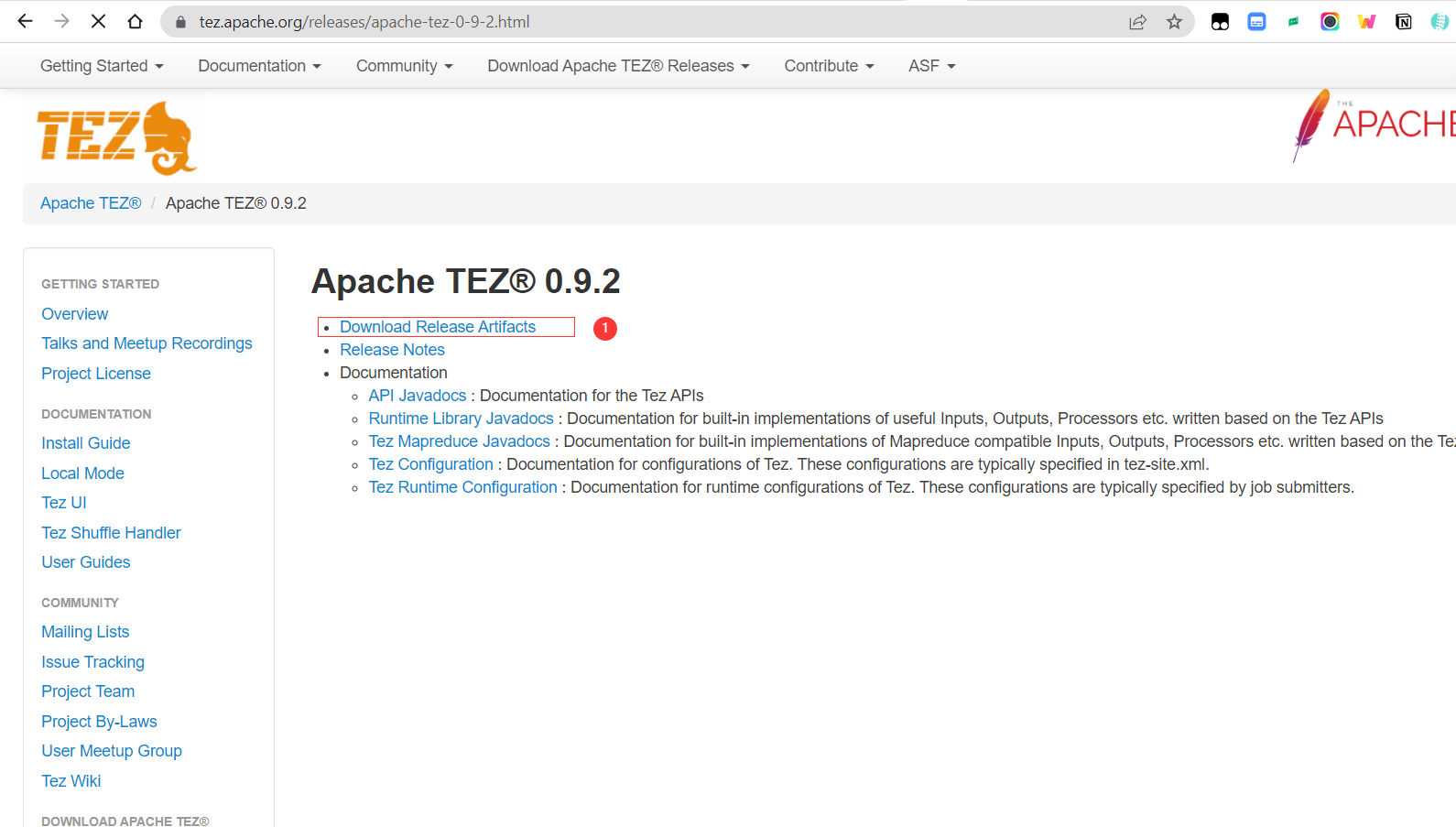Image resolution: width=1456 pixels, height=827 pixels.
Task: Open the Community dropdown menu
Action: [404, 66]
